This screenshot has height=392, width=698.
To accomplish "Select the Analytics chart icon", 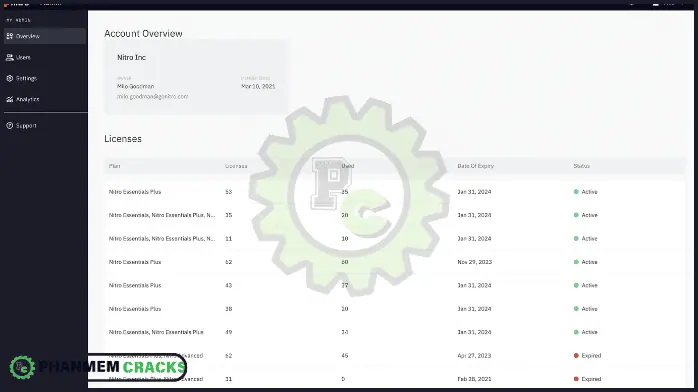I will tap(9, 99).
